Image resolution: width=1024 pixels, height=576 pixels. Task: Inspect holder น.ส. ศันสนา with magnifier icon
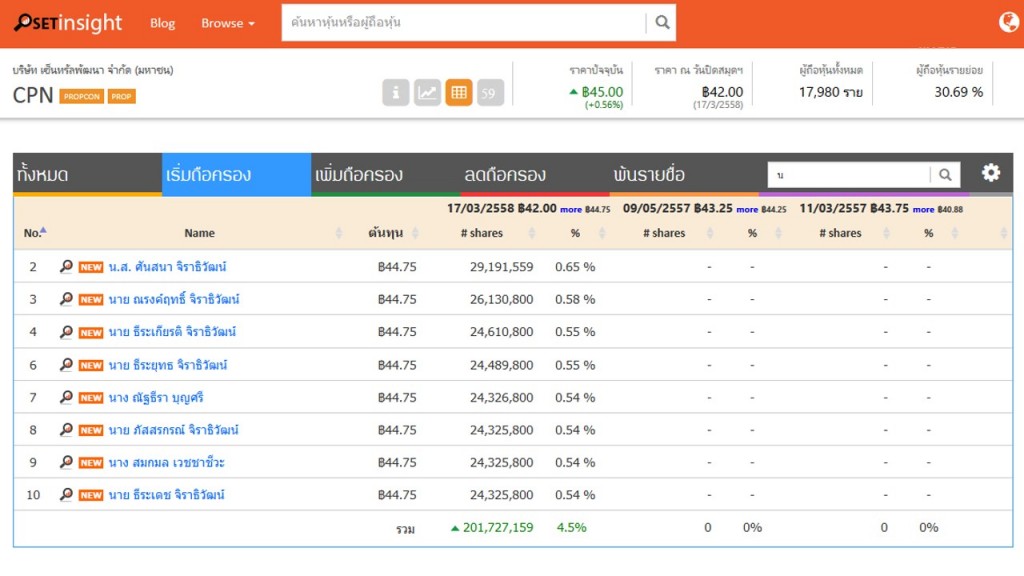click(66, 266)
